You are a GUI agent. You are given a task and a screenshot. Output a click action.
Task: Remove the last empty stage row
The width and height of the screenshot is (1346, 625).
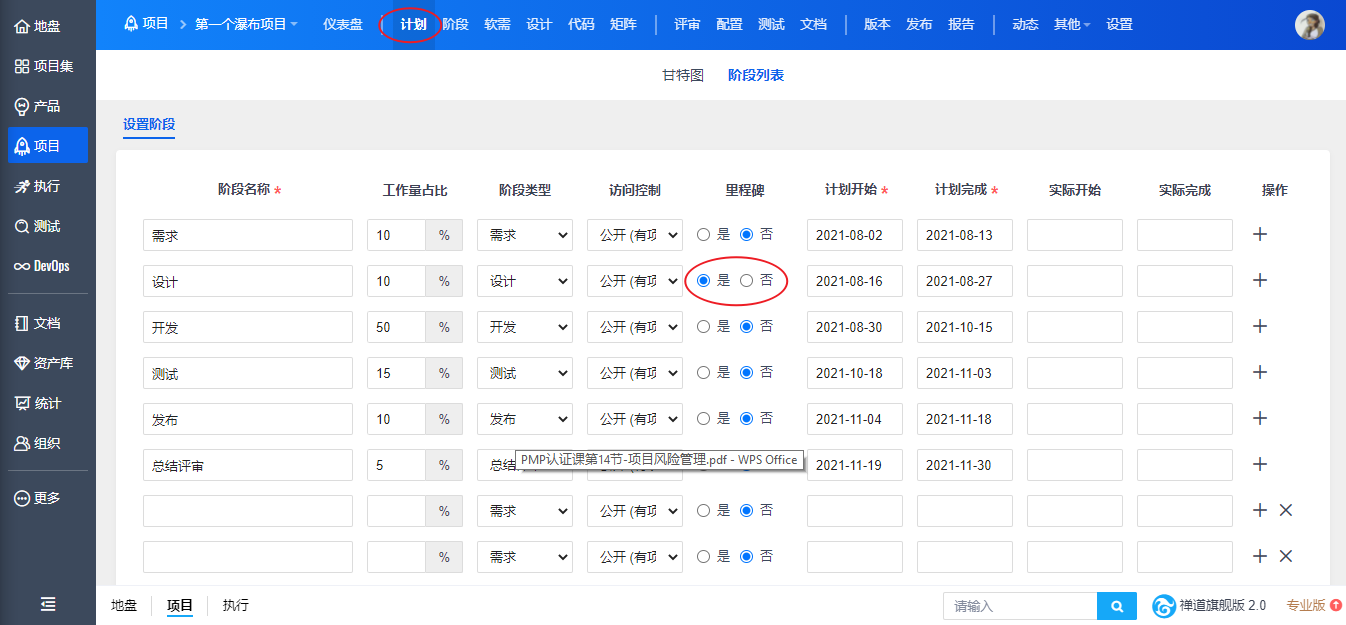(x=1286, y=556)
